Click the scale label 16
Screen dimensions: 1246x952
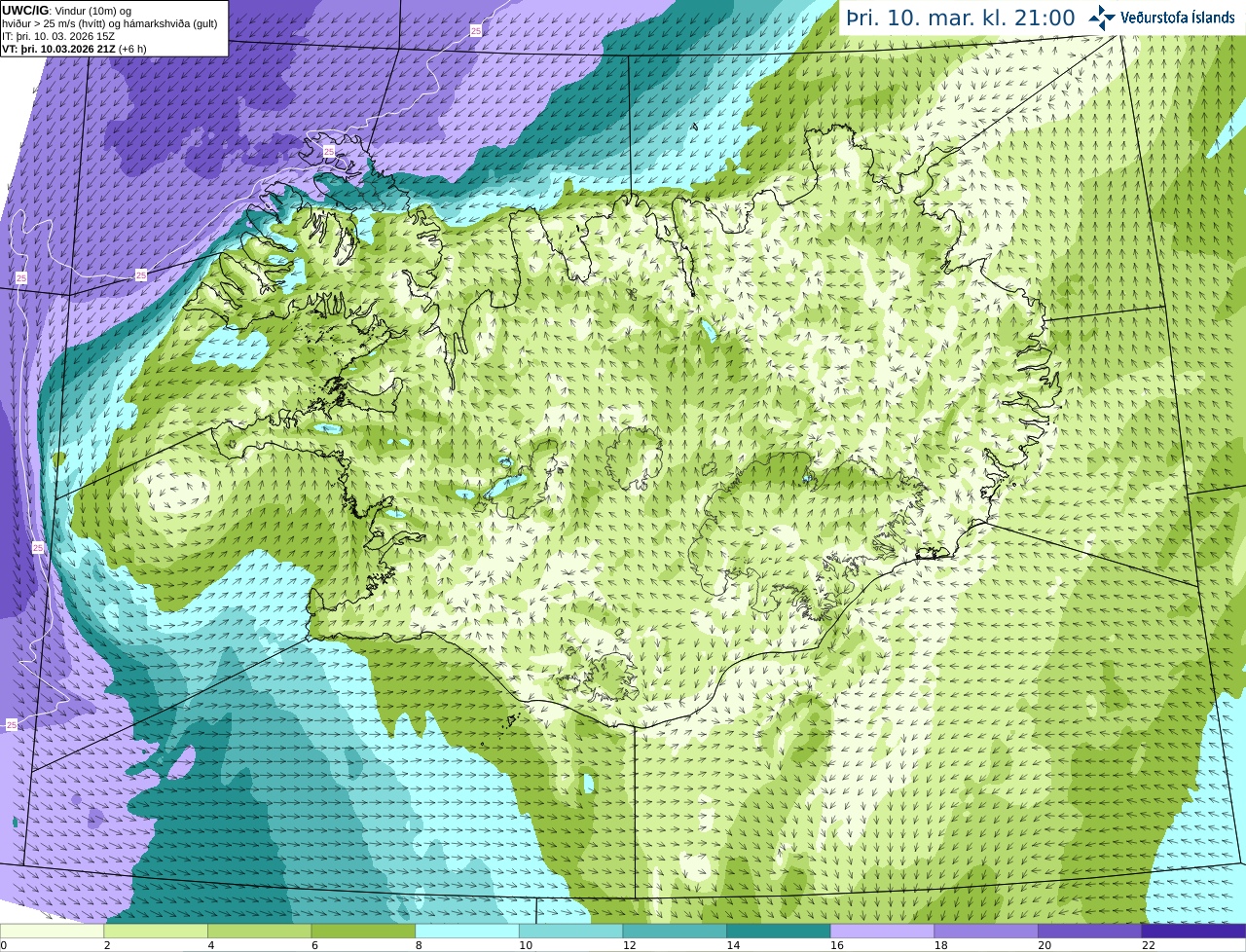click(x=837, y=945)
